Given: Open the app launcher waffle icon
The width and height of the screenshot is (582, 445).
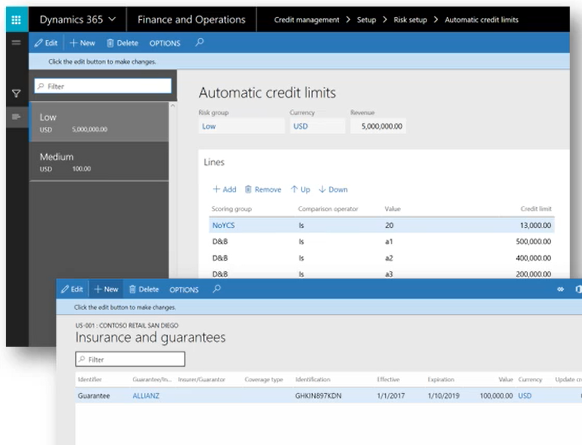Looking at the screenshot, I should pos(16,20).
